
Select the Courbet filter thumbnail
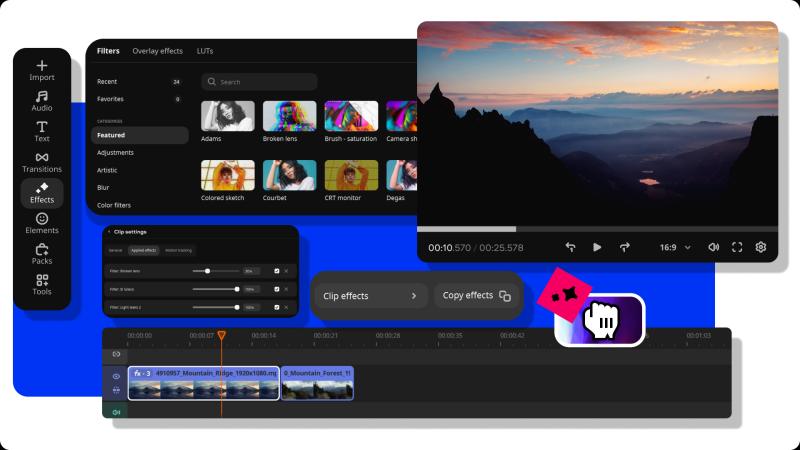(x=289, y=175)
